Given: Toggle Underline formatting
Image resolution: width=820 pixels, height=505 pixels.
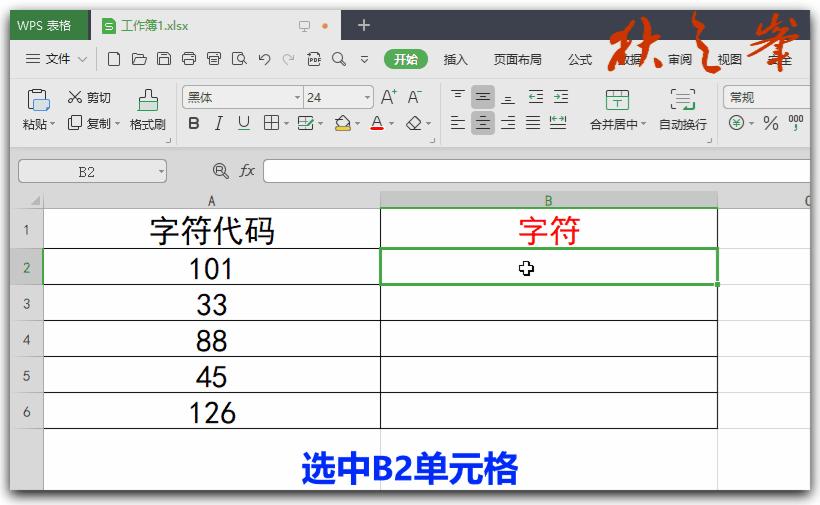Looking at the screenshot, I should point(244,123).
